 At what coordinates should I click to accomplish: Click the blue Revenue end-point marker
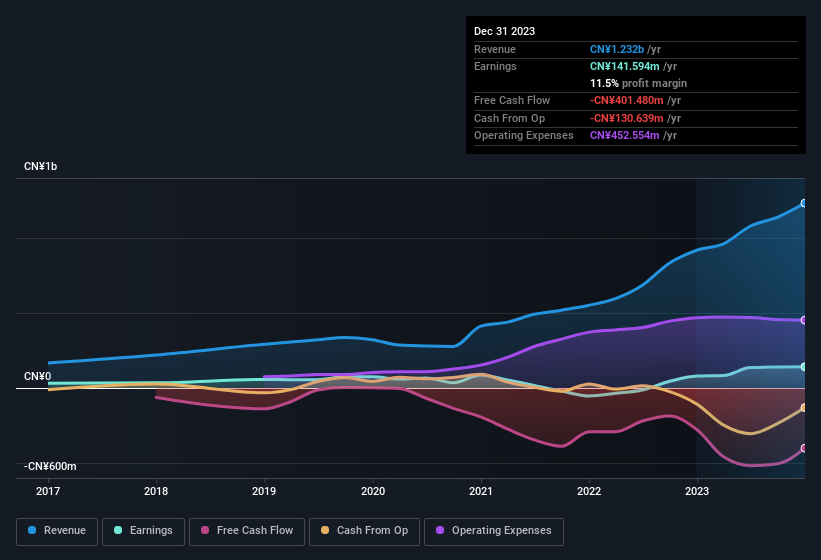804,203
